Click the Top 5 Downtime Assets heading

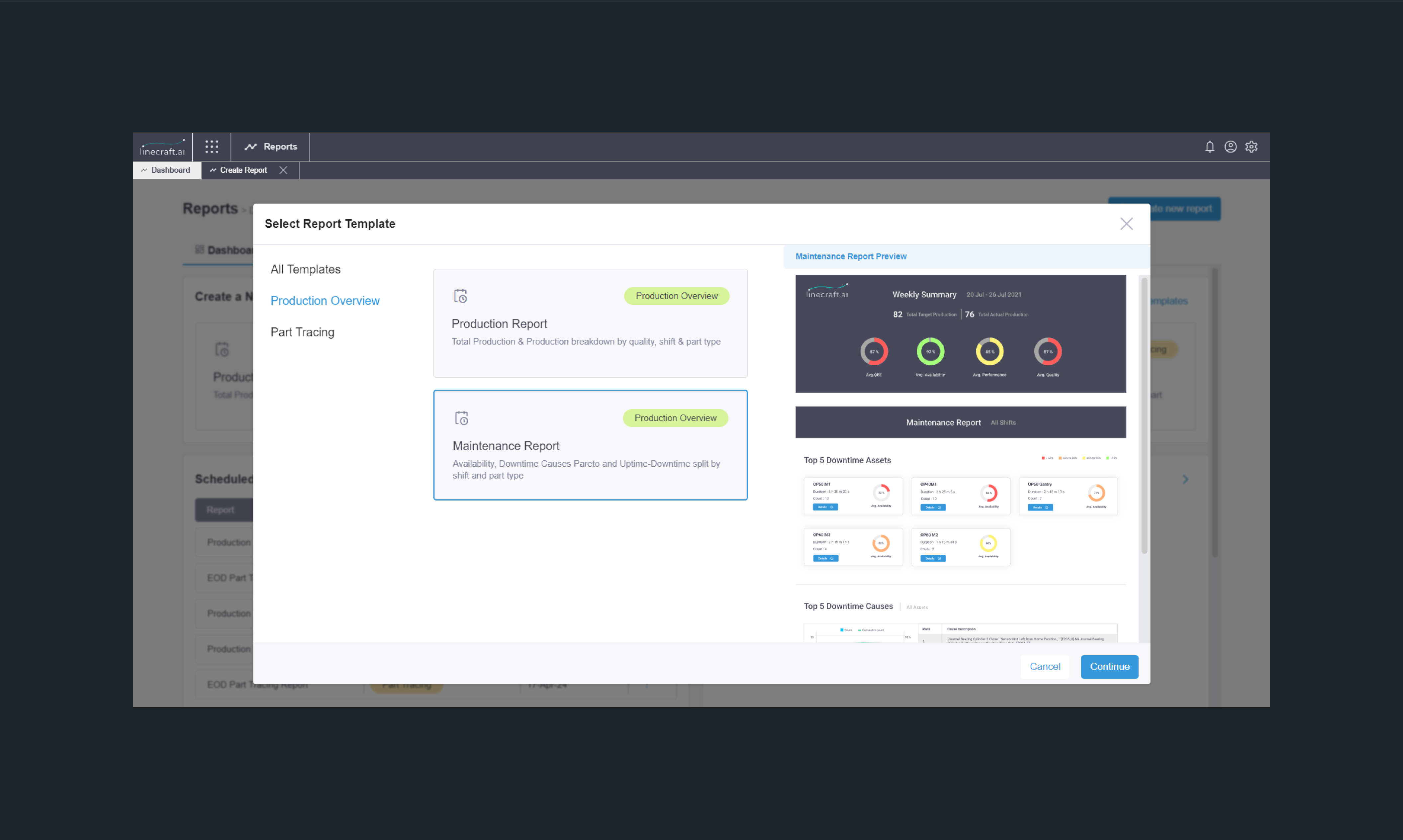(847, 460)
